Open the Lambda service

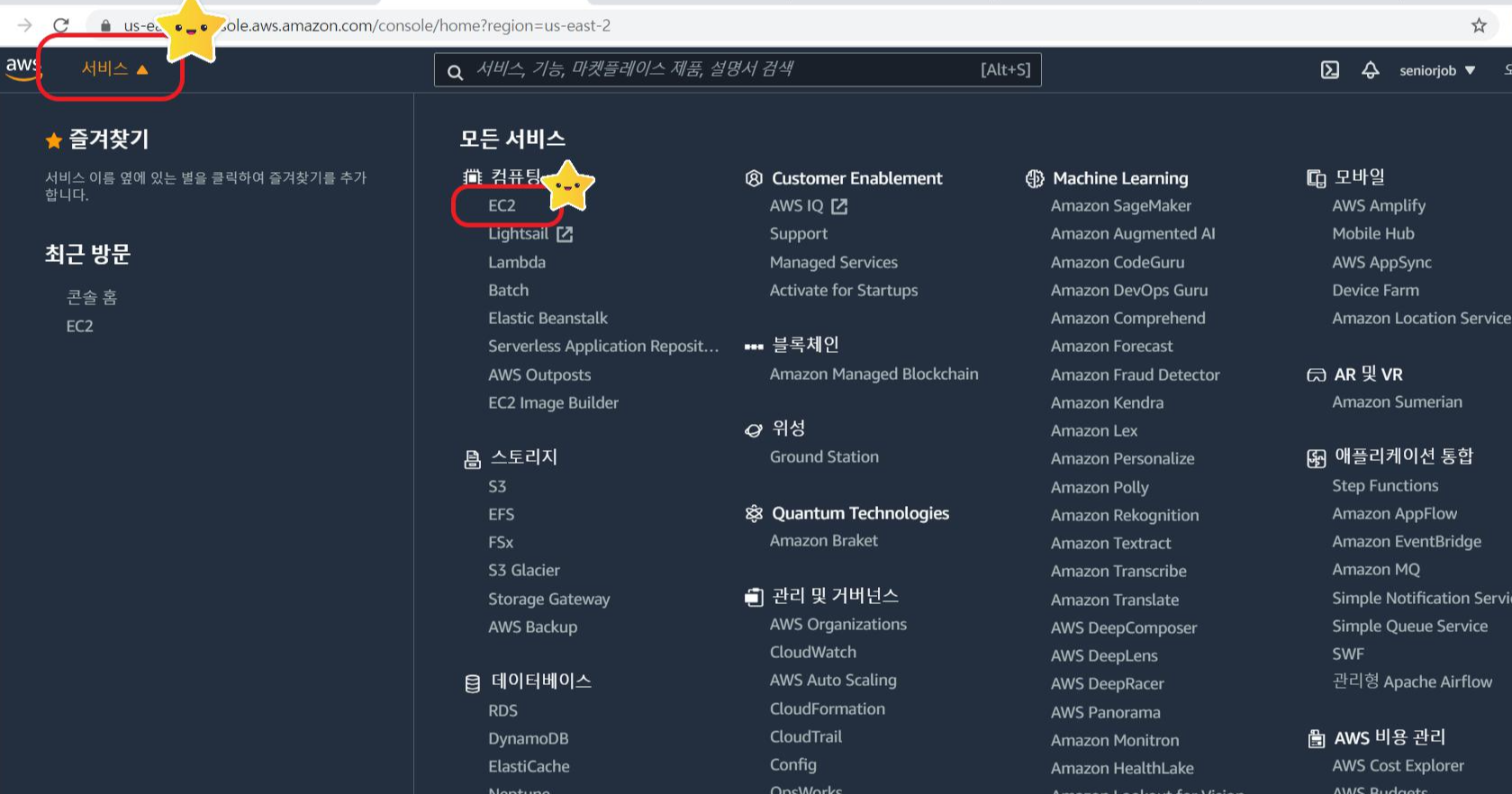[517, 262]
